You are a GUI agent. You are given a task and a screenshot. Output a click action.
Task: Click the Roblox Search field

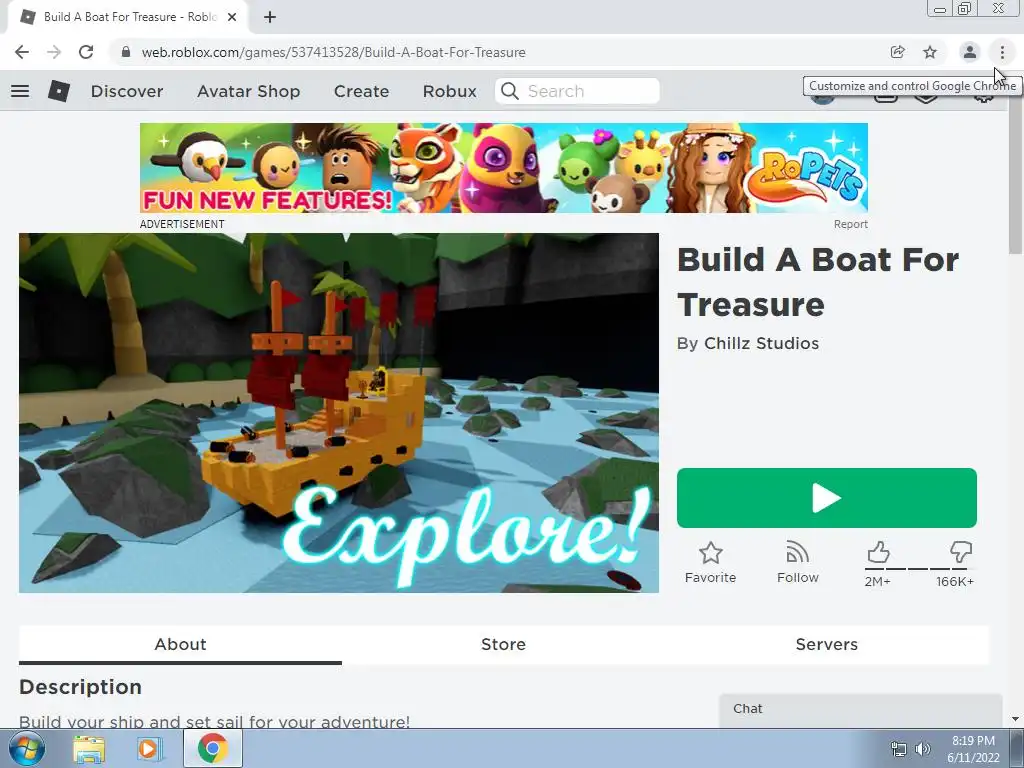577,91
